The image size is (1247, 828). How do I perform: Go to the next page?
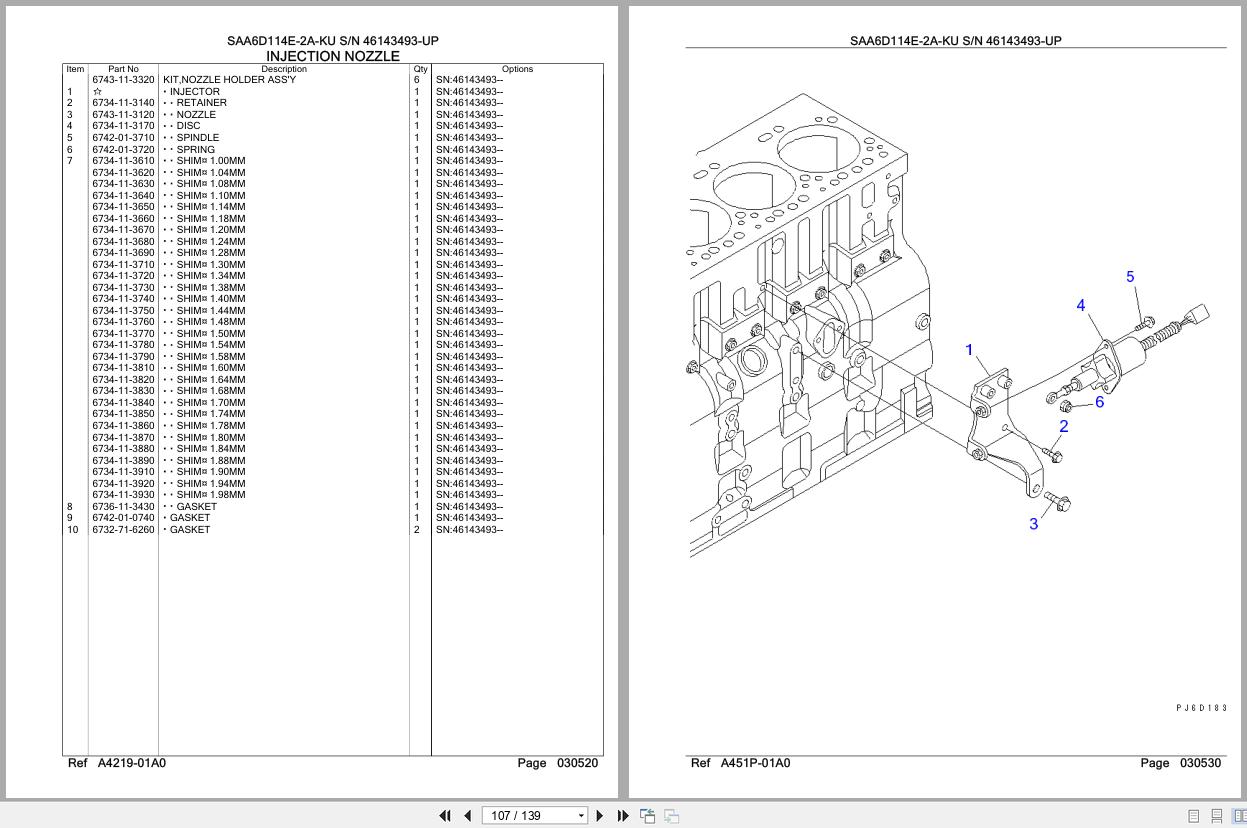[x=600, y=816]
